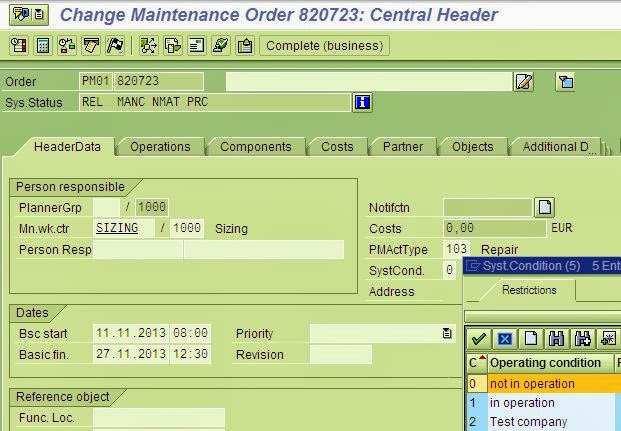Select 'in operation' row

tap(544, 402)
